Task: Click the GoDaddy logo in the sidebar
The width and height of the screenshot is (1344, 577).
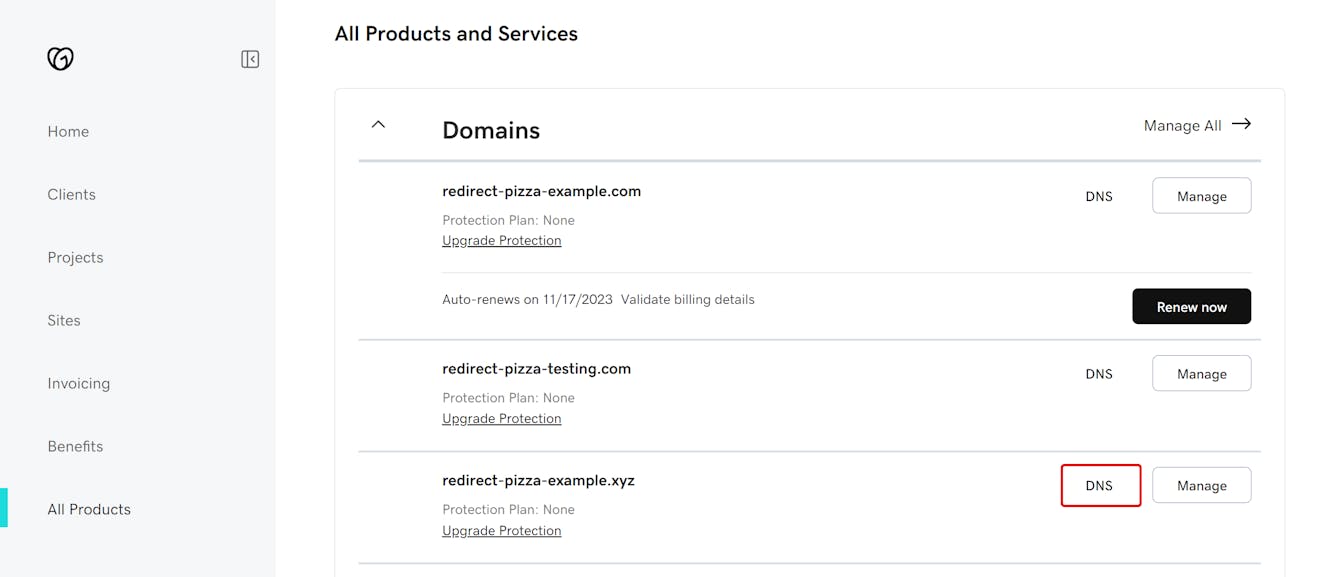Action: (60, 59)
